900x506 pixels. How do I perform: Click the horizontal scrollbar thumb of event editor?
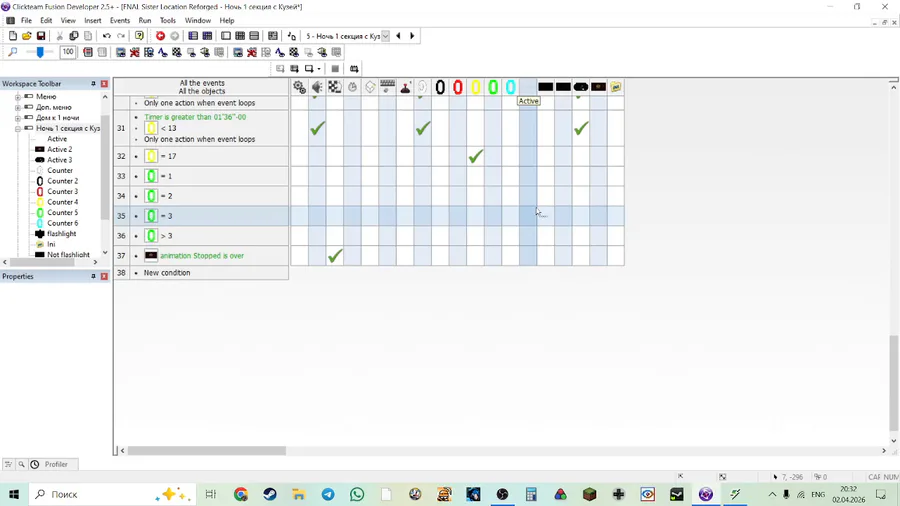207,451
